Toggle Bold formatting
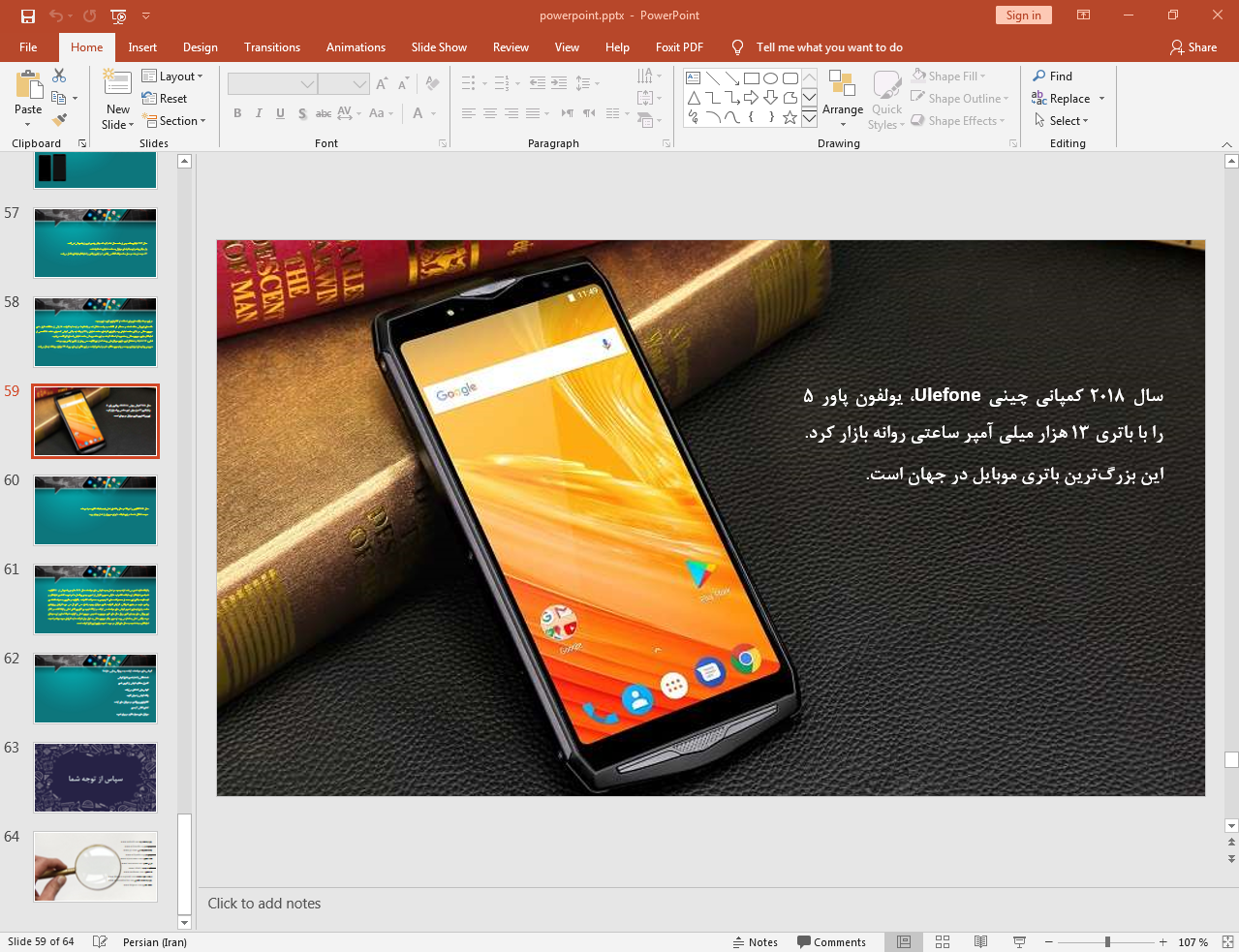This screenshot has height=952, width=1239. coord(237,113)
